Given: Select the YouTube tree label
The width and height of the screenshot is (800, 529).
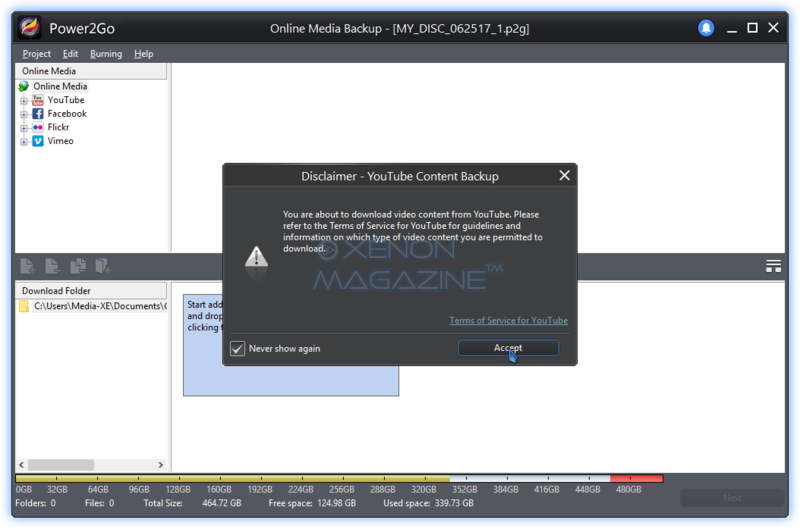Looking at the screenshot, I should click(x=66, y=100).
